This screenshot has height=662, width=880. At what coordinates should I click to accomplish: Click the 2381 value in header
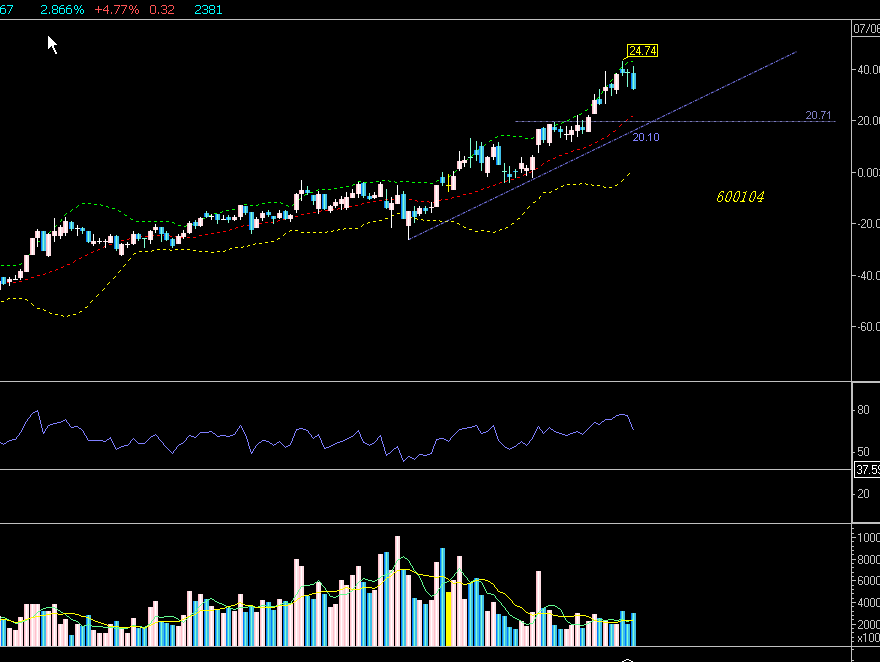(x=208, y=10)
